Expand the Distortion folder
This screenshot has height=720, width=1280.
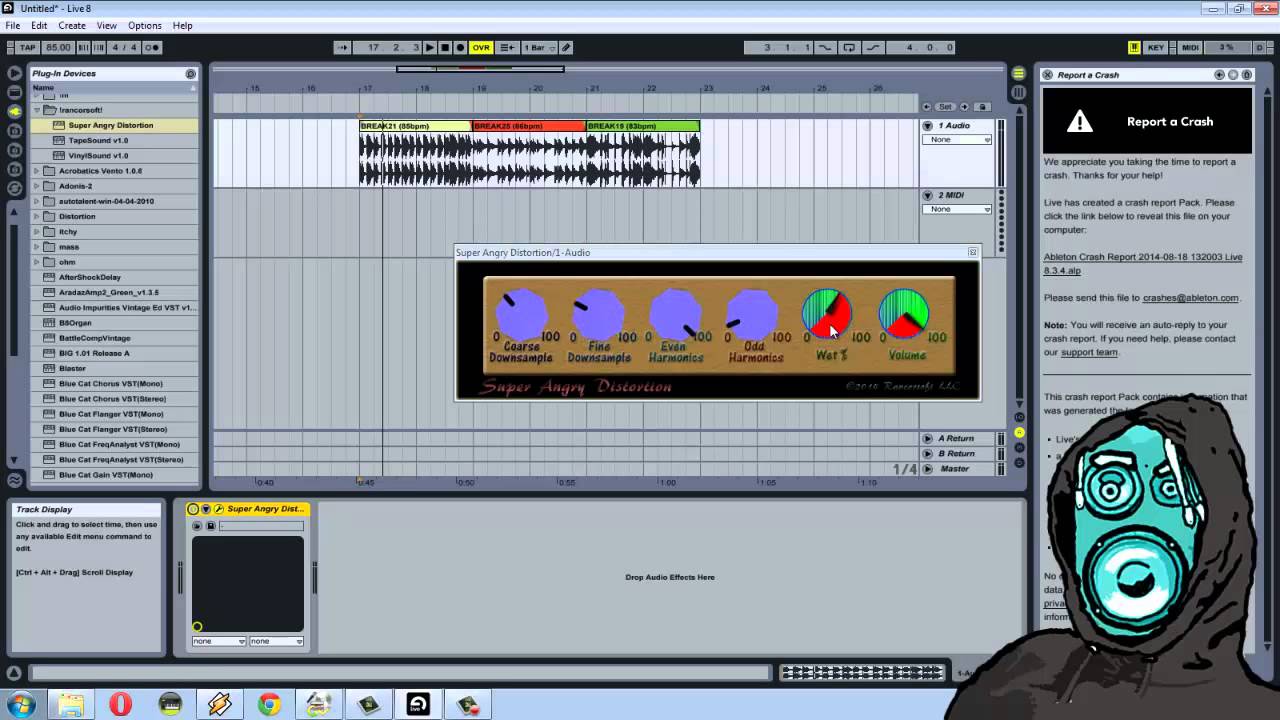pos(38,216)
